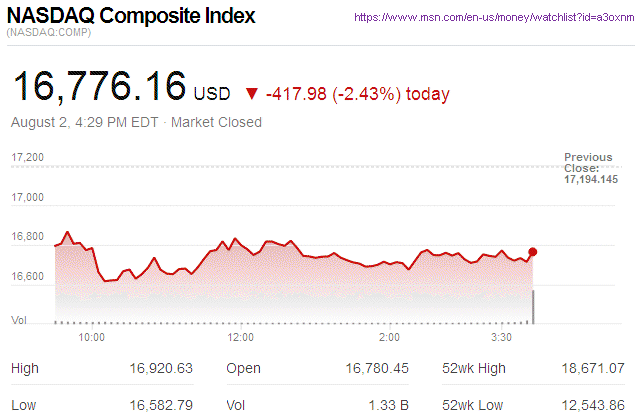Click the 12:00 time axis label

point(241,338)
